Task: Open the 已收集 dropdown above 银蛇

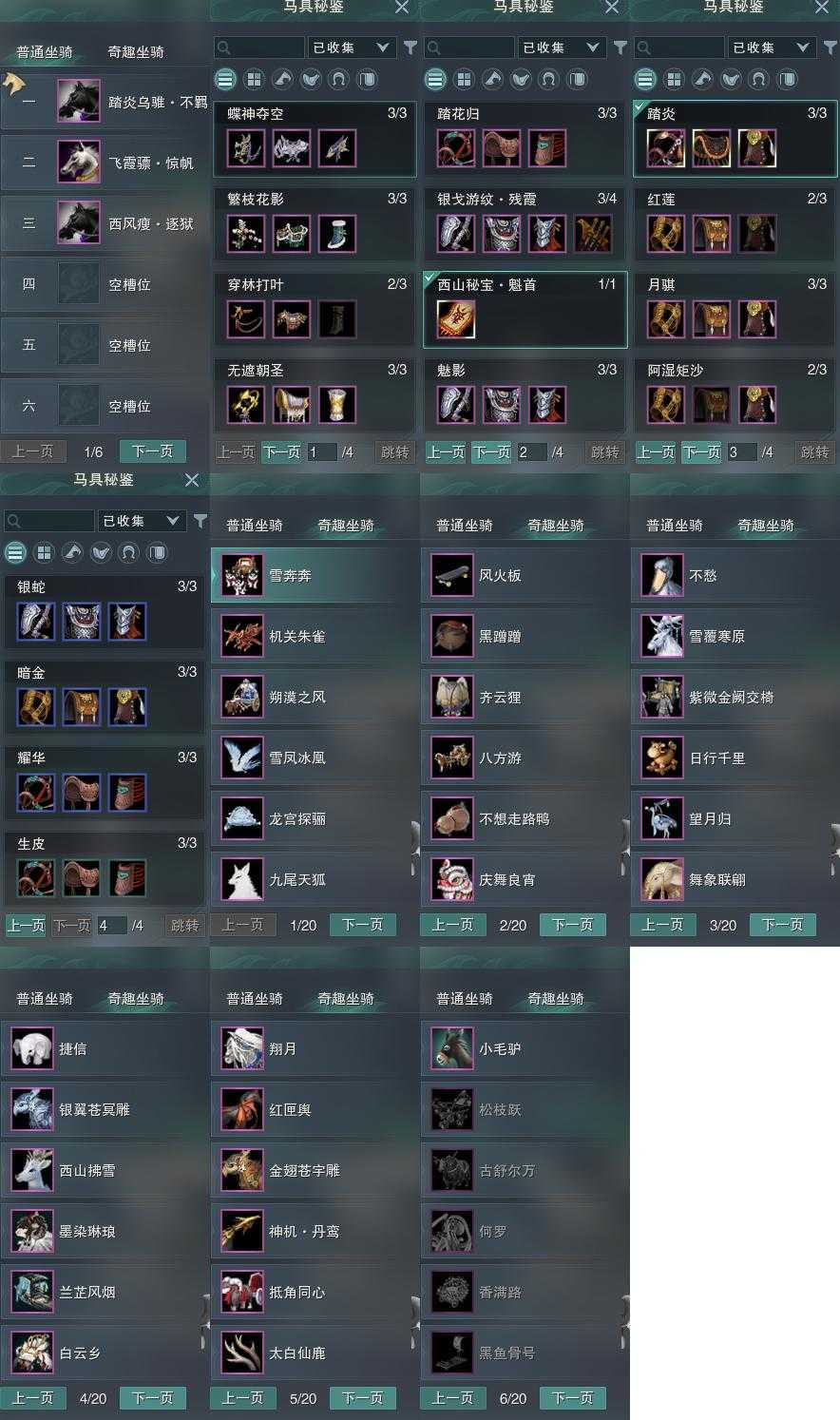Action: pos(141,521)
